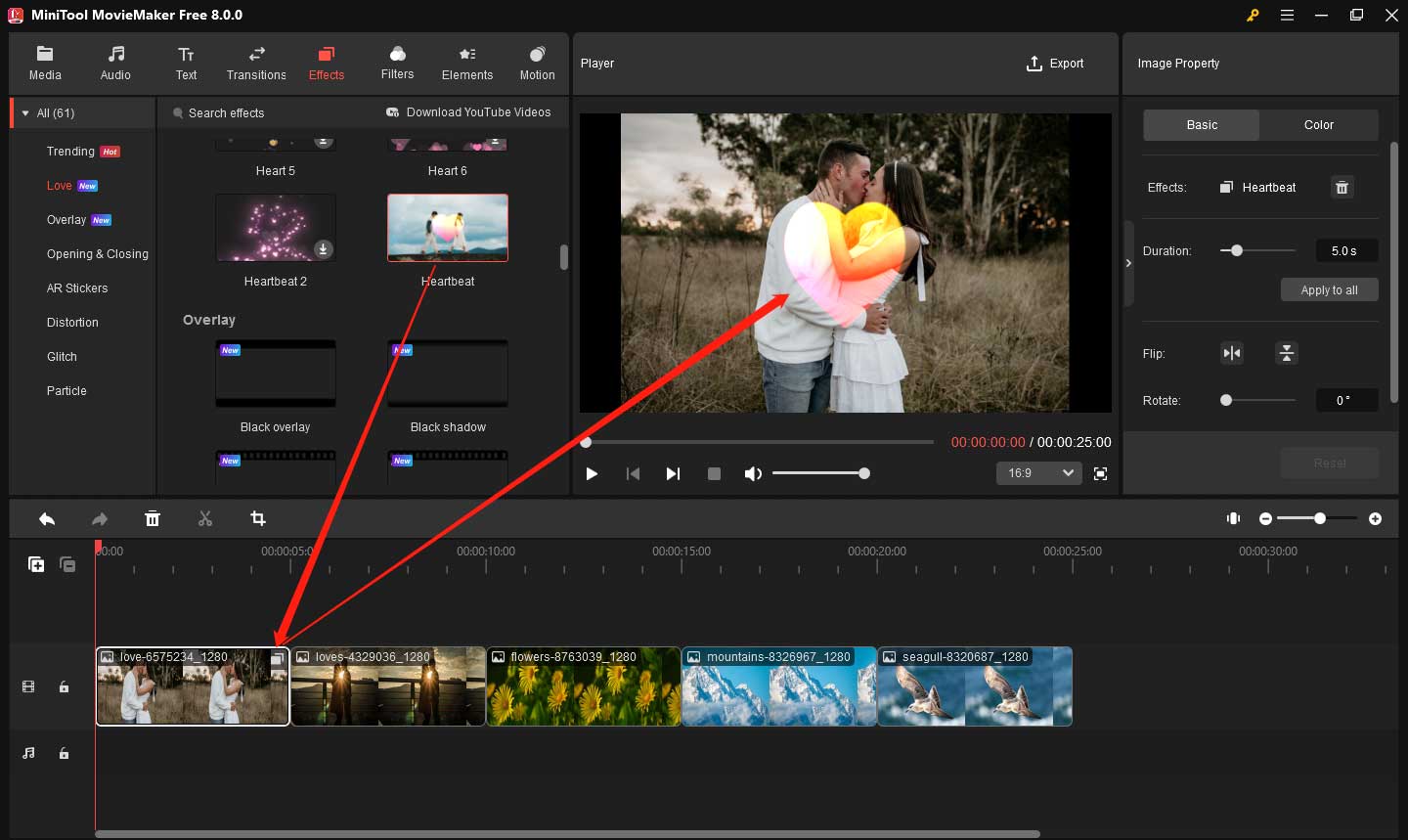Go to previous frame in player
The image size is (1408, 840).
pos(633,473)
